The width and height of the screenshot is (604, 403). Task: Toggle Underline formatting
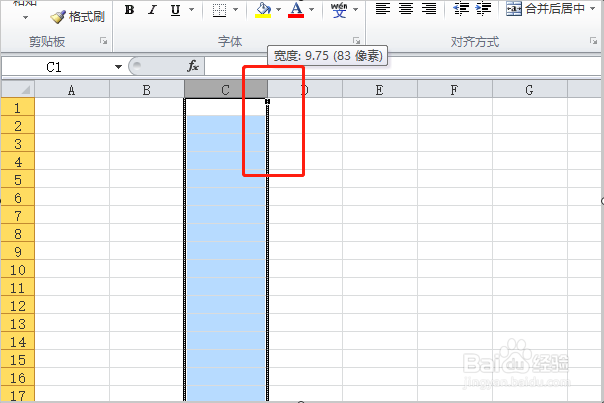click(175, 10)
